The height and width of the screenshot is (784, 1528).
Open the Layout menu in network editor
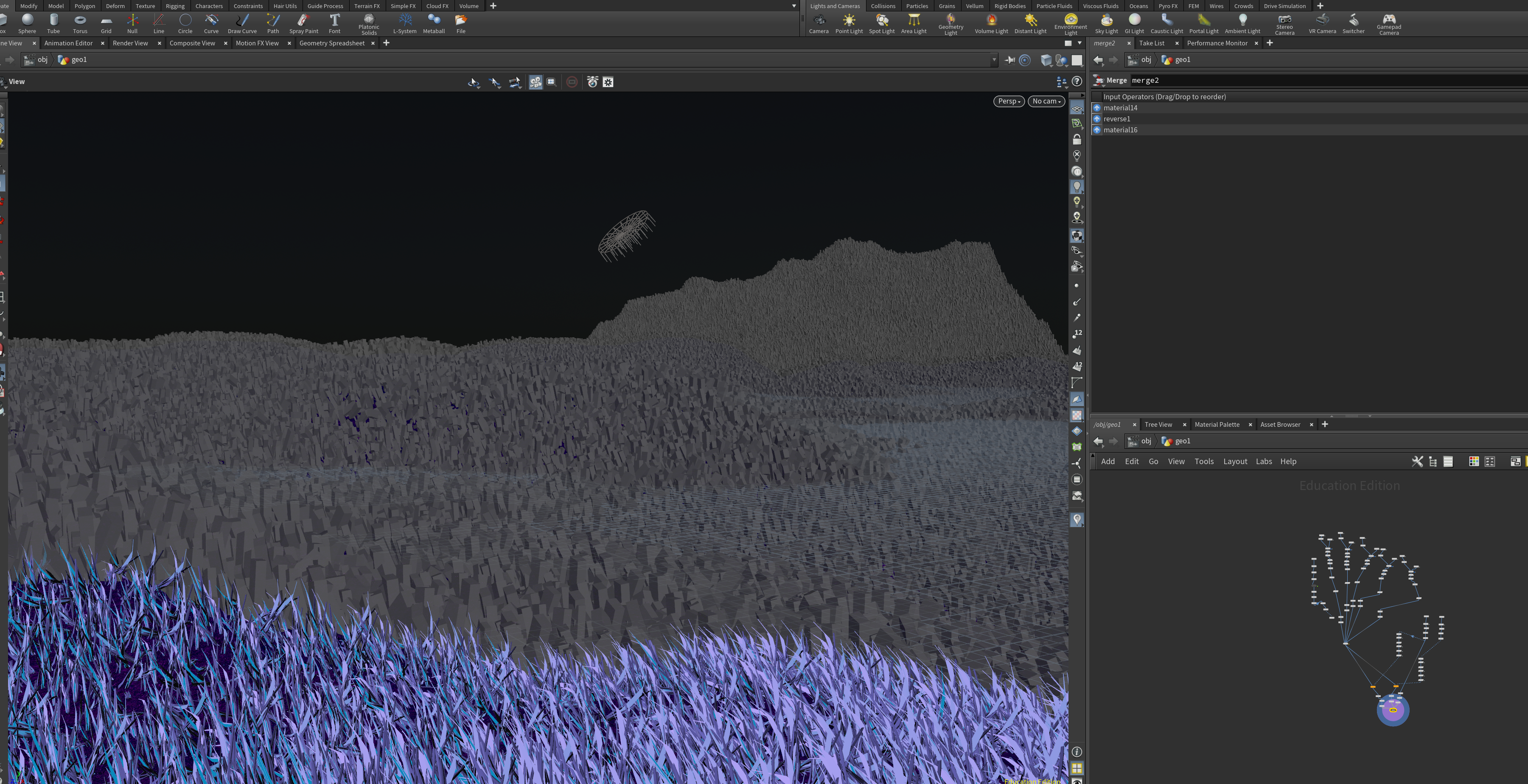point(1235,462)
